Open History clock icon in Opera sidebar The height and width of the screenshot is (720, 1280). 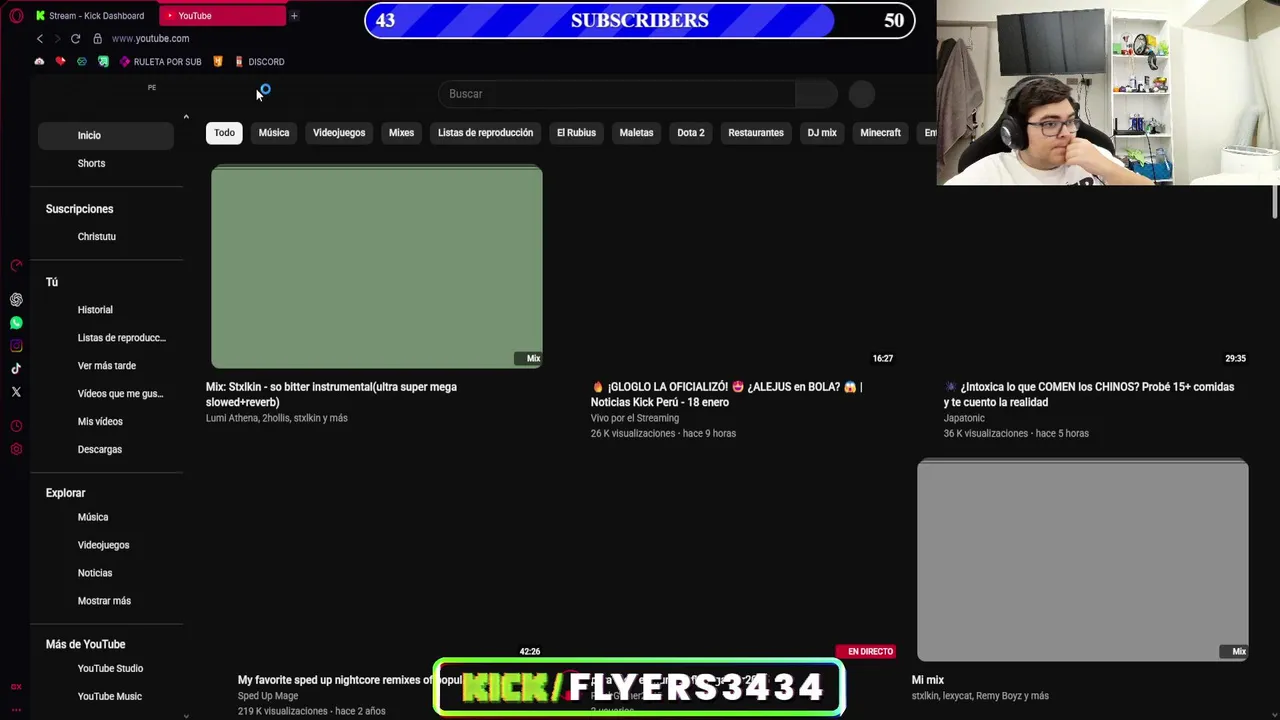[x=16, y=426]
